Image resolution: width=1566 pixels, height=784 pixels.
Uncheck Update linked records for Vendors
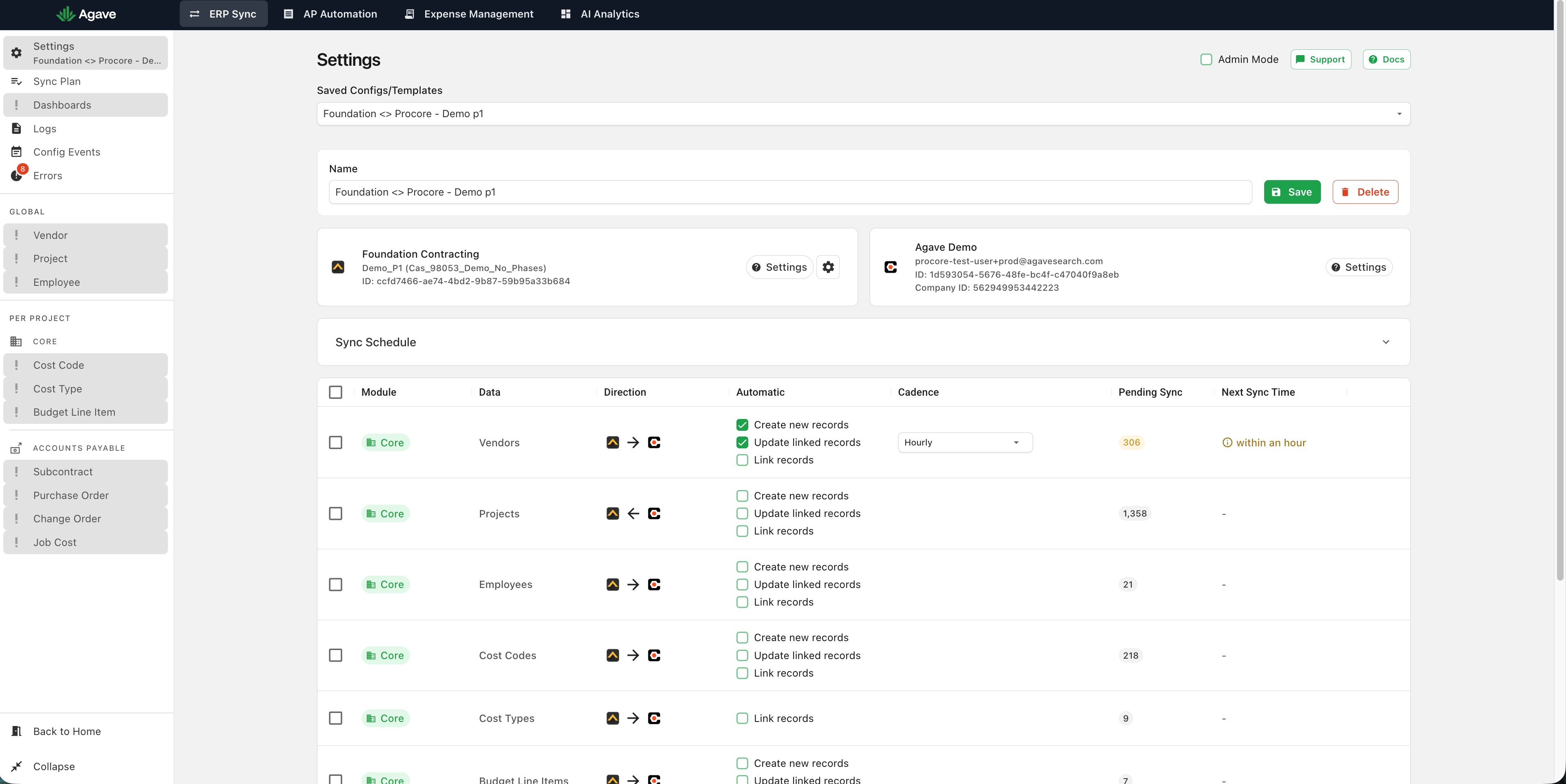tap(742, 443)
